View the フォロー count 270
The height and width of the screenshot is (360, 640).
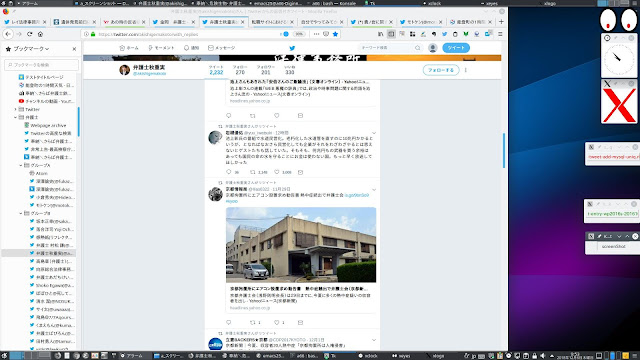point(240,70)
